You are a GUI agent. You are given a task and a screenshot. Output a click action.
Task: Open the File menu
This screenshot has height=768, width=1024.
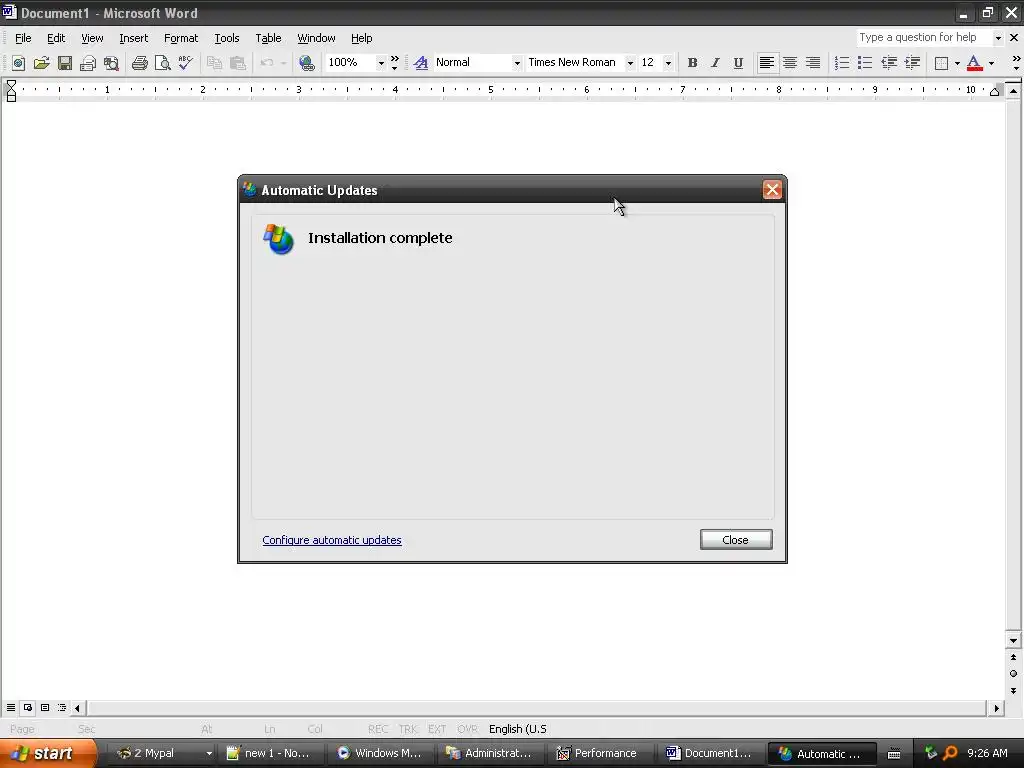pyautogui.click(x=23, y=38)
